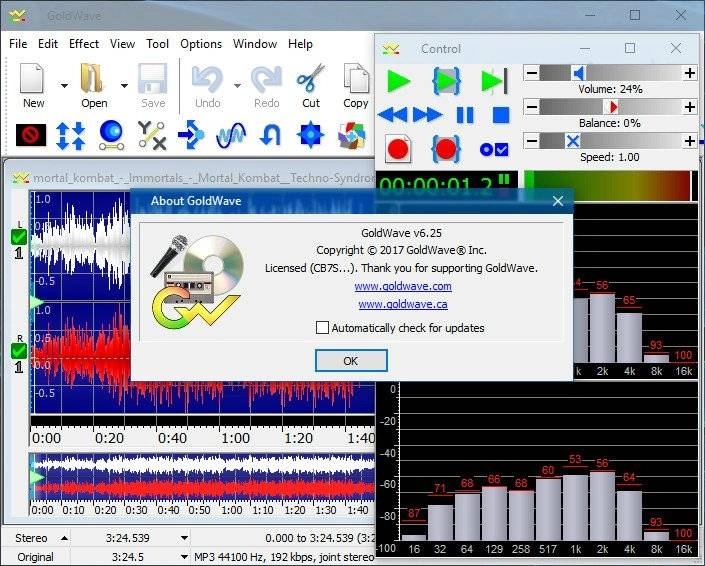Click the Cut scissors icon

point(310,79)
